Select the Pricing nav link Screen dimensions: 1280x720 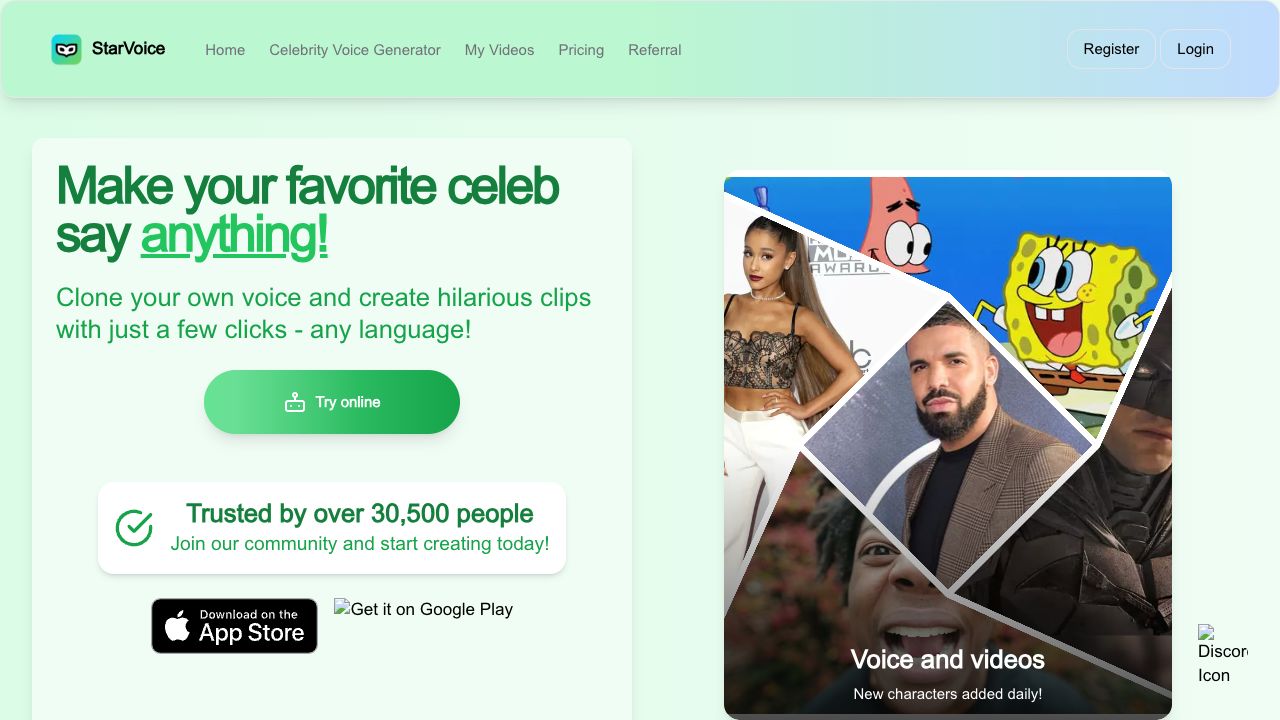(581, 50)
